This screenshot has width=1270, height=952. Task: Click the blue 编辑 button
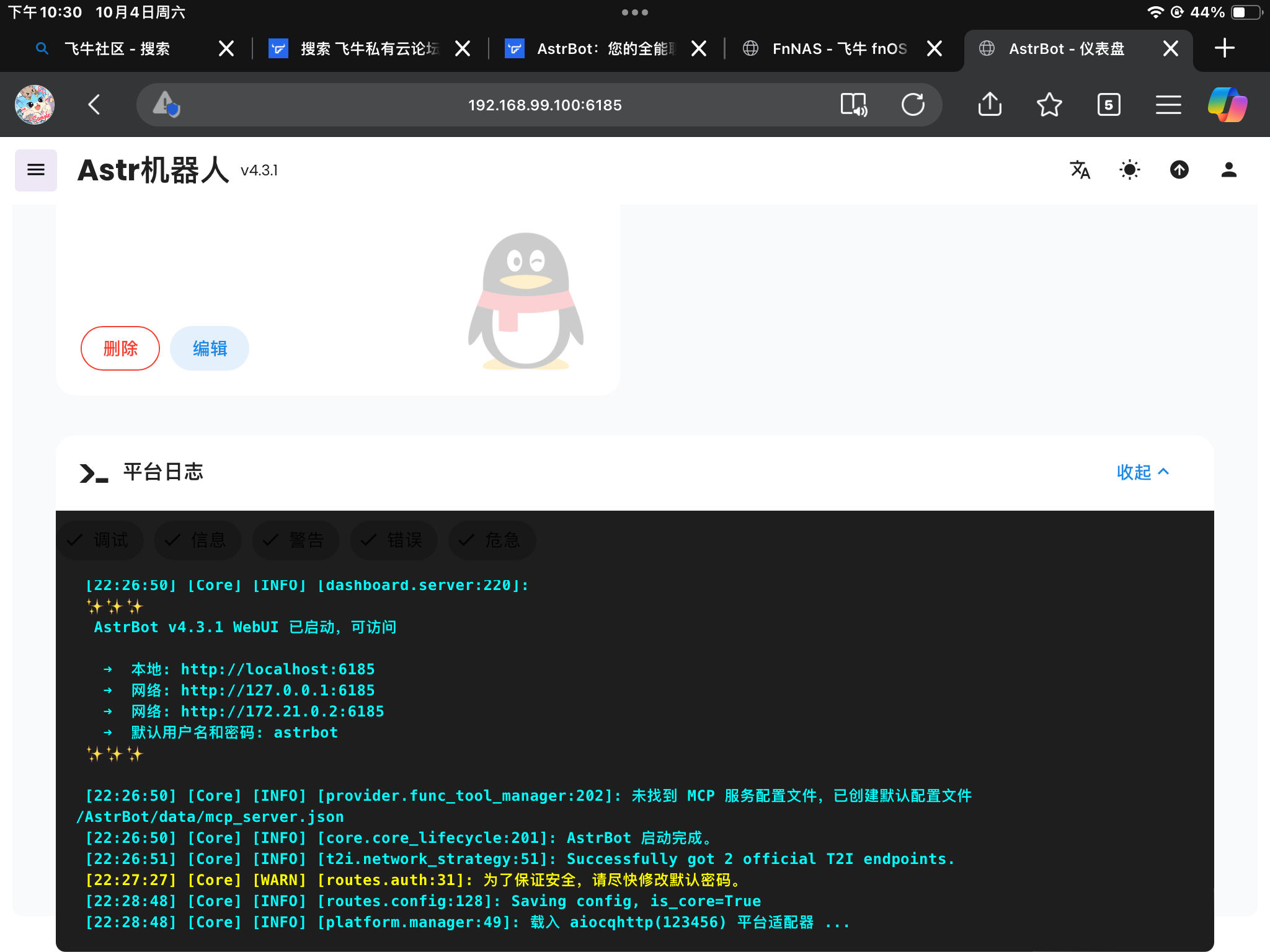point(210,348)
